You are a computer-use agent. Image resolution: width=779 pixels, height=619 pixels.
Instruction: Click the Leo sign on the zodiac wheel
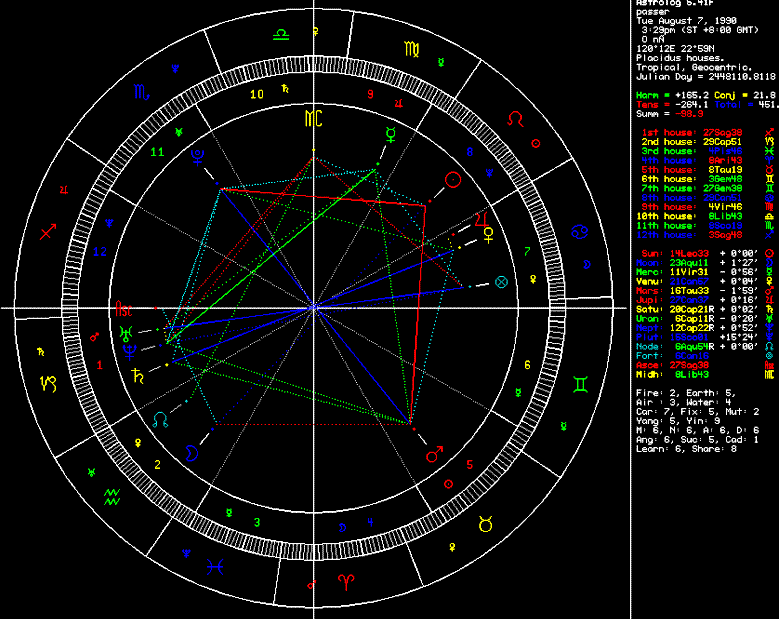pos(515,119)
